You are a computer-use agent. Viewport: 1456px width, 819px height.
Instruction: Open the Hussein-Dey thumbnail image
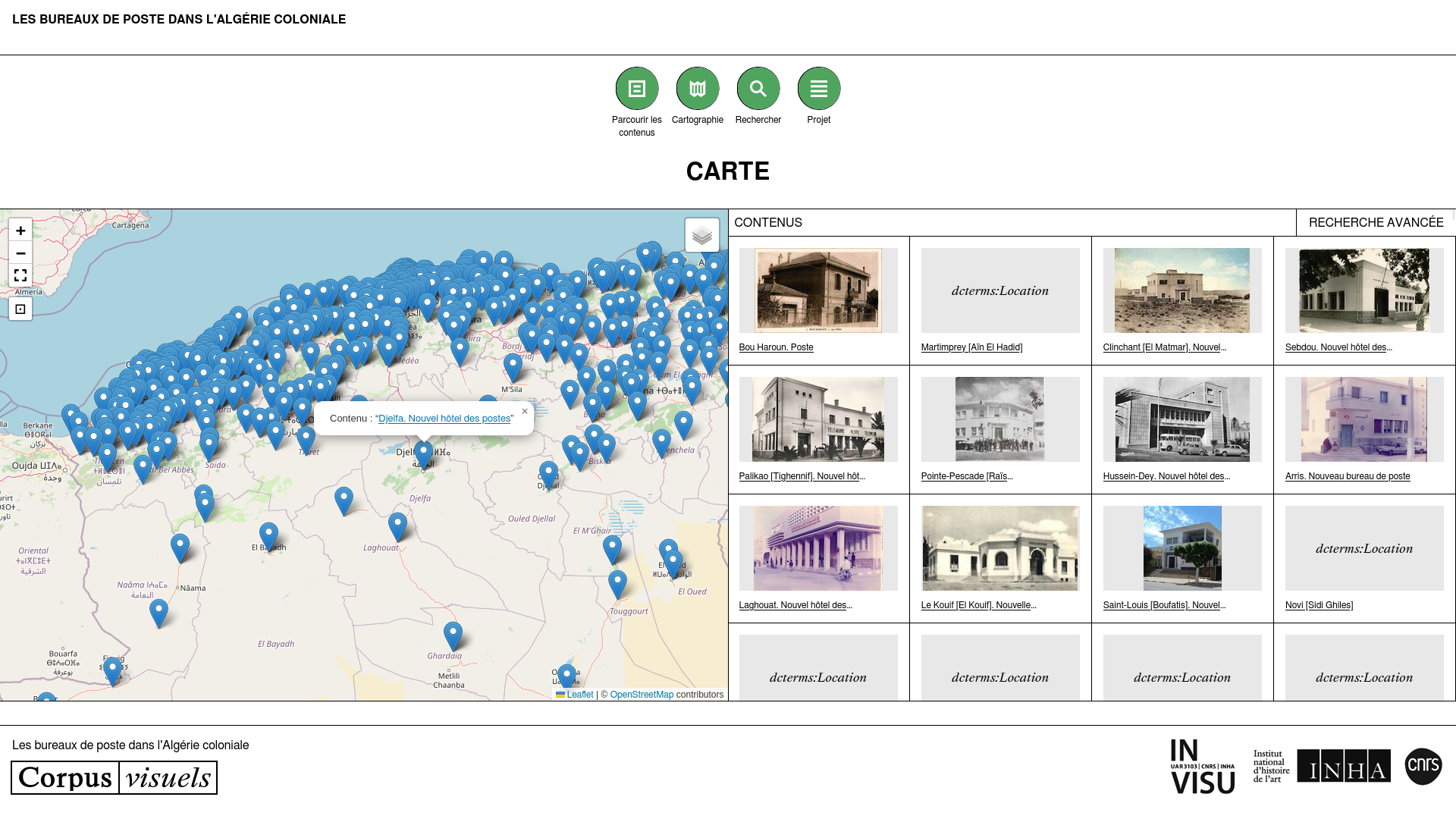point(1182,419)
